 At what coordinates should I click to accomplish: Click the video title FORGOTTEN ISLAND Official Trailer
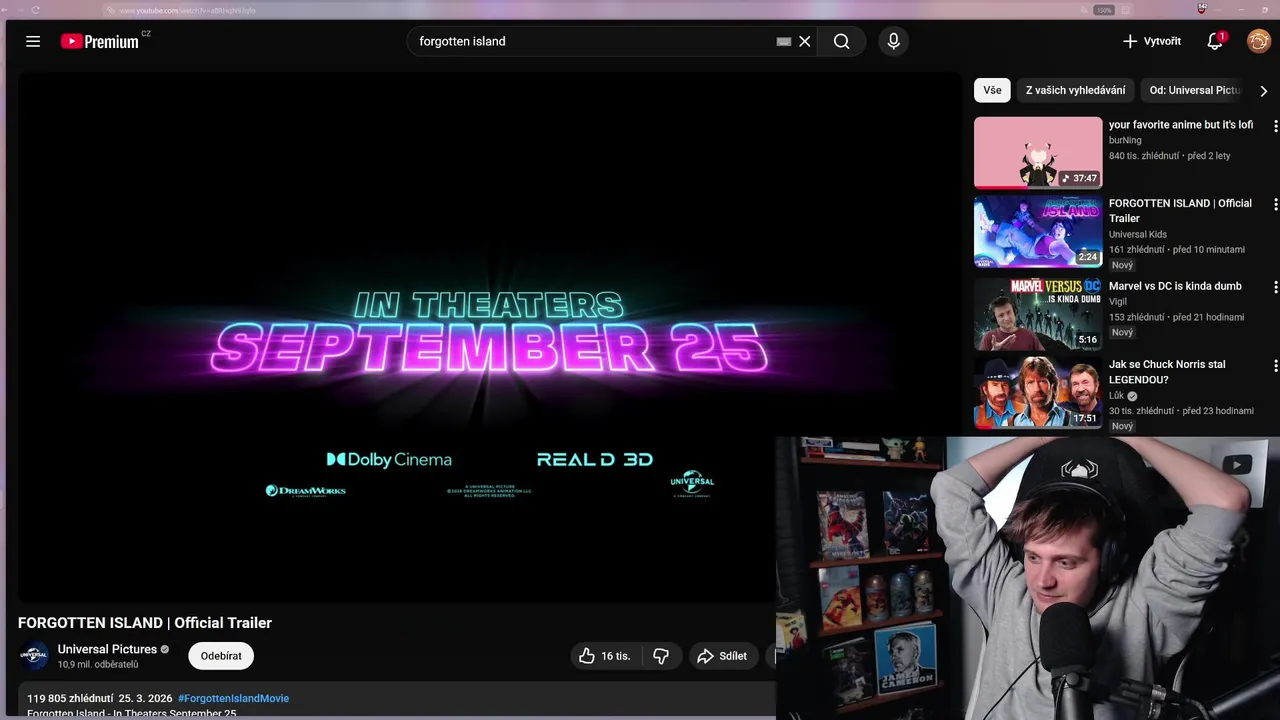point(145,622)
